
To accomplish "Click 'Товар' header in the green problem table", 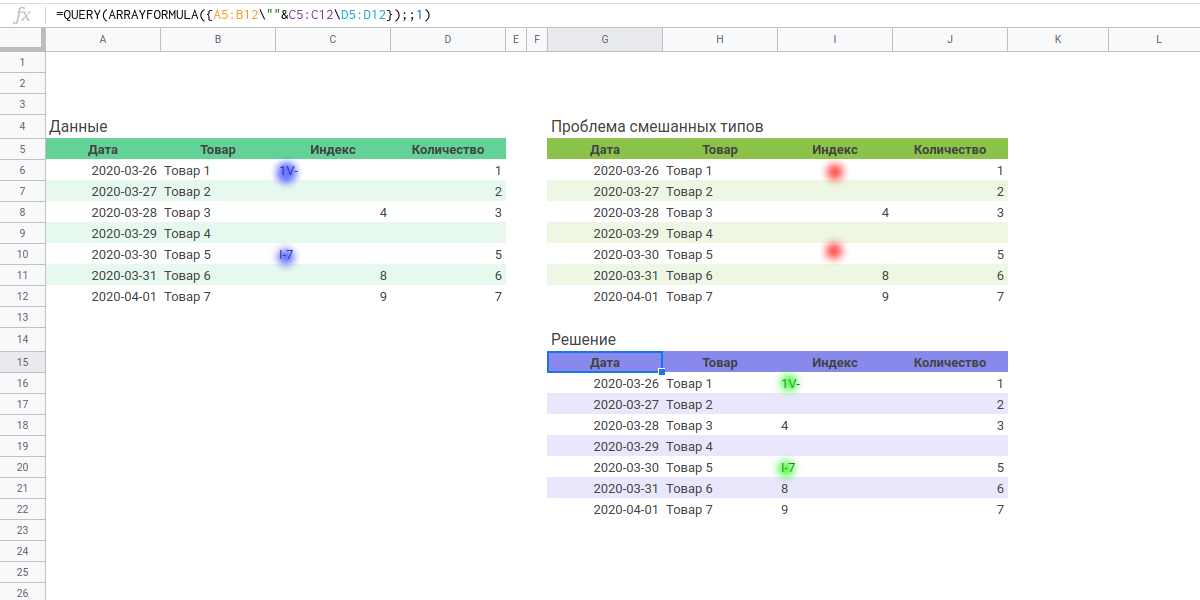I will click(720, 150).
